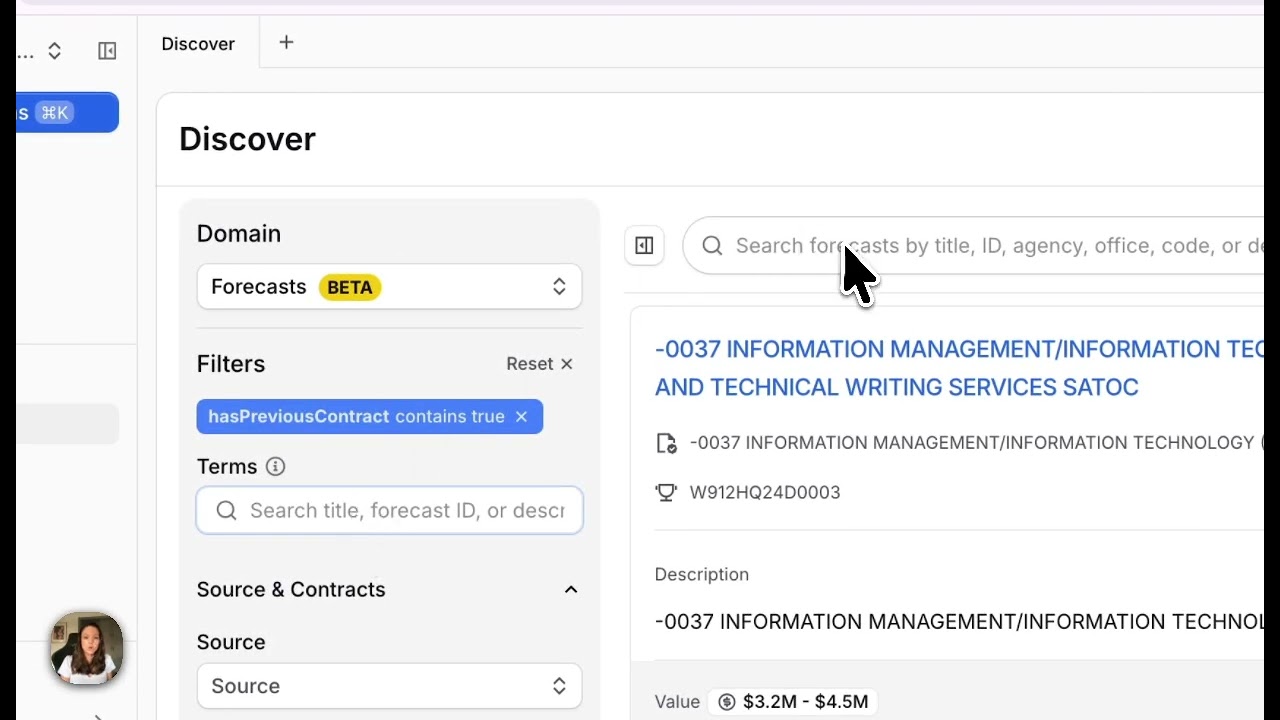Add a new tab with plus icon

click(x=286, y=42)
